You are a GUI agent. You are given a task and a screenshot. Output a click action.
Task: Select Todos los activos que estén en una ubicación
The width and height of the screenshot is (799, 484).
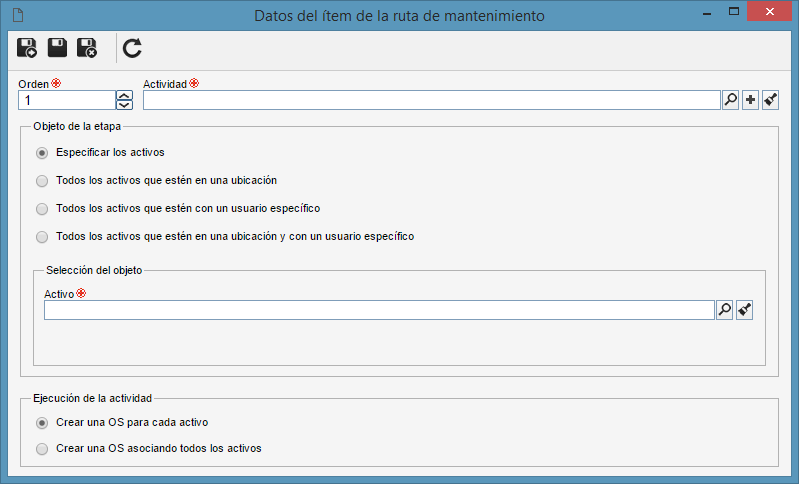click(x=42, y=181)
